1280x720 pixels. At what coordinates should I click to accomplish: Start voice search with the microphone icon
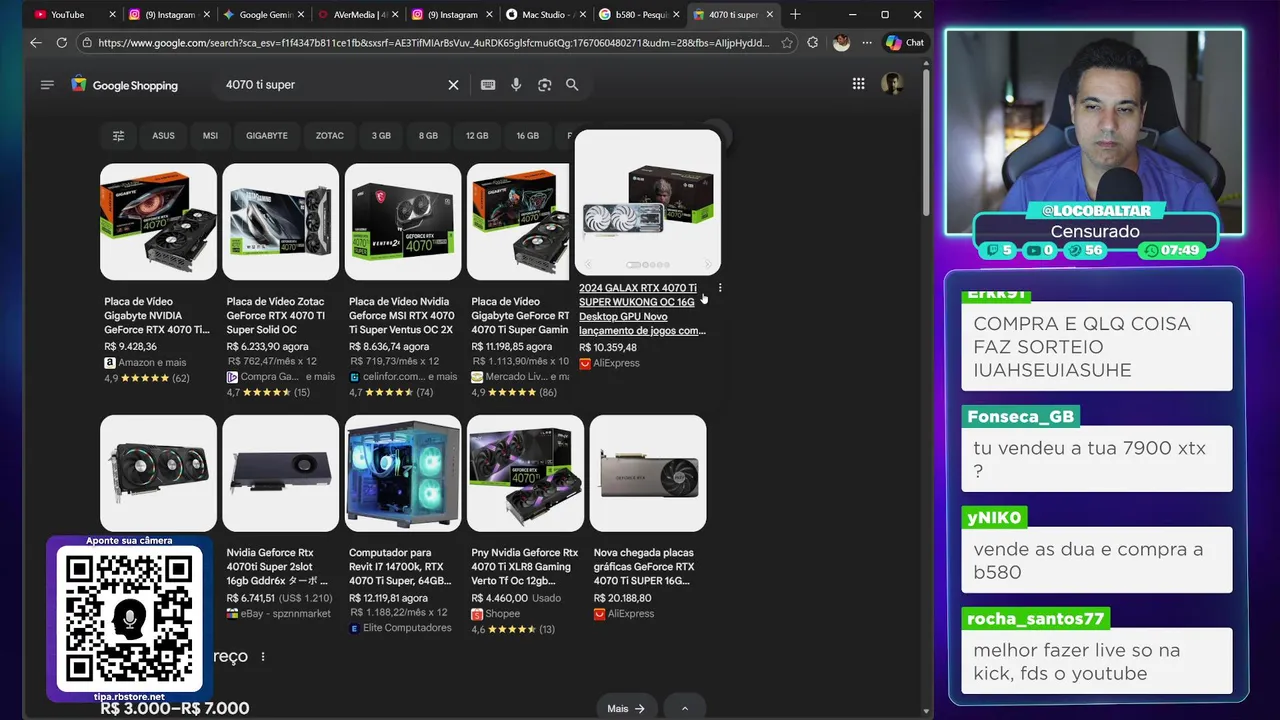[516, 85]
